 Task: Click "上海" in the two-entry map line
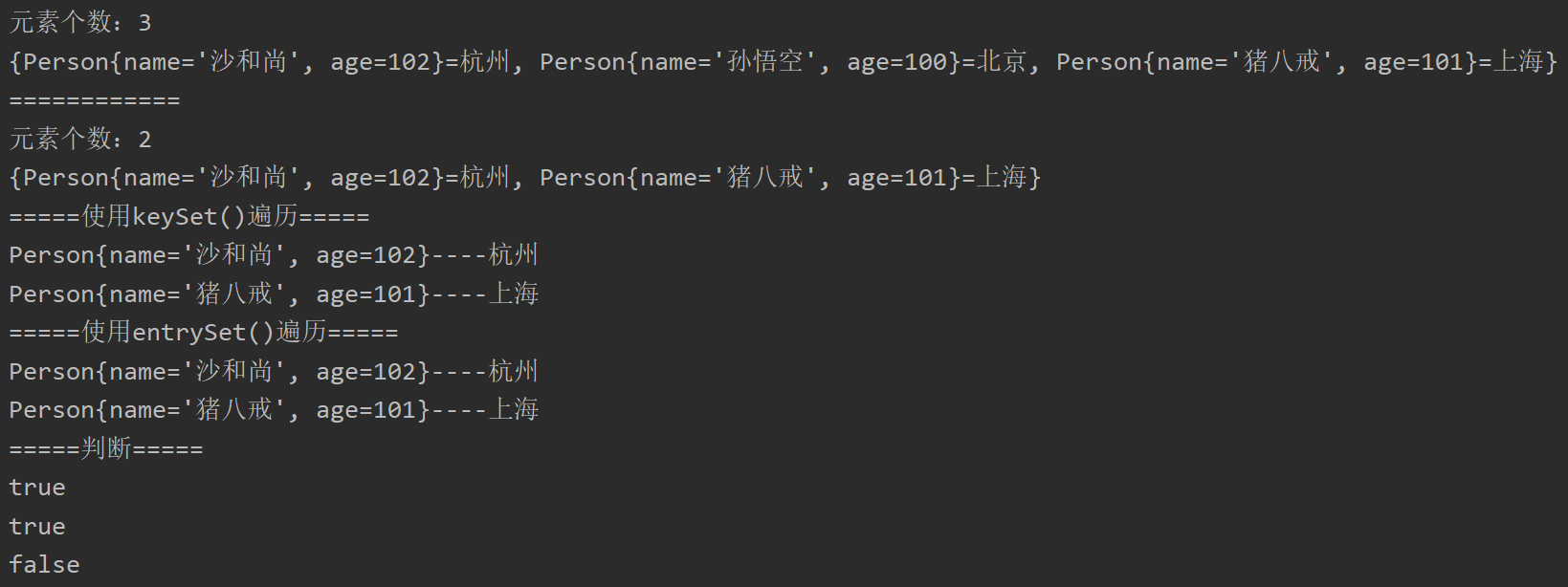click(x=1002, y=178)
